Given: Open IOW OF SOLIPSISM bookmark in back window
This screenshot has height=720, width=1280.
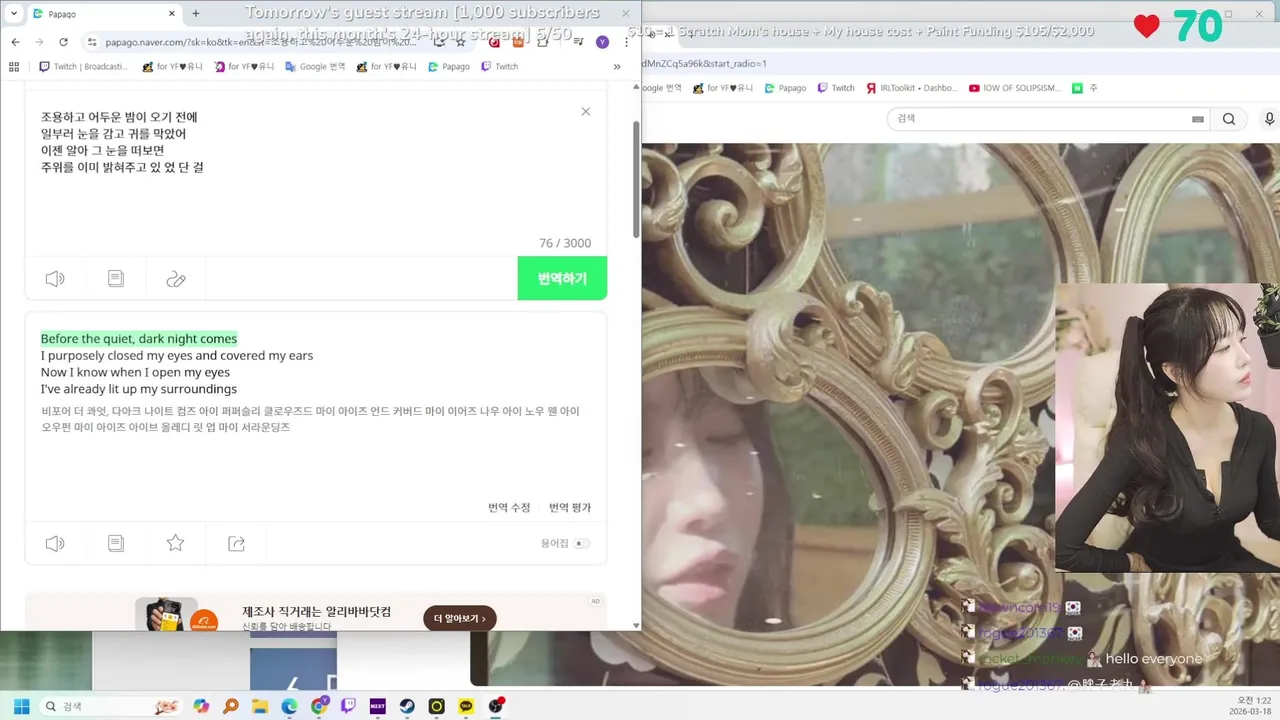Looking at the screenshot, I should pos(1015,88).
